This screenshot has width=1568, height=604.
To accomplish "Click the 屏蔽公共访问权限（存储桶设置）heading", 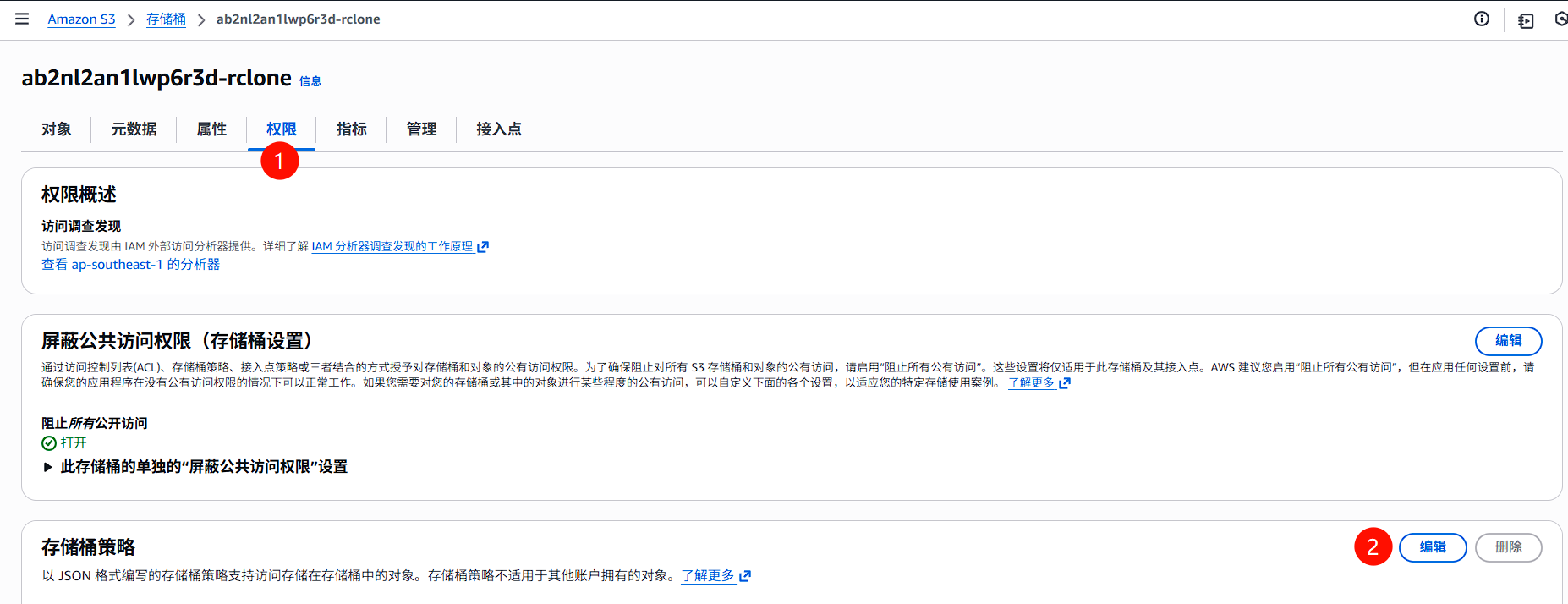I will pos(180,341).
